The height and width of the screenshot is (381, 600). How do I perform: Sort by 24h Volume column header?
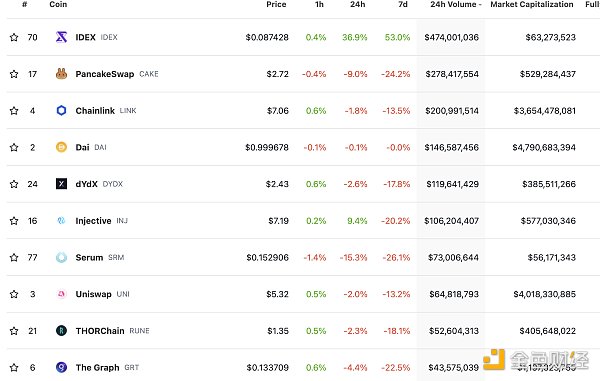coord(455,4)
